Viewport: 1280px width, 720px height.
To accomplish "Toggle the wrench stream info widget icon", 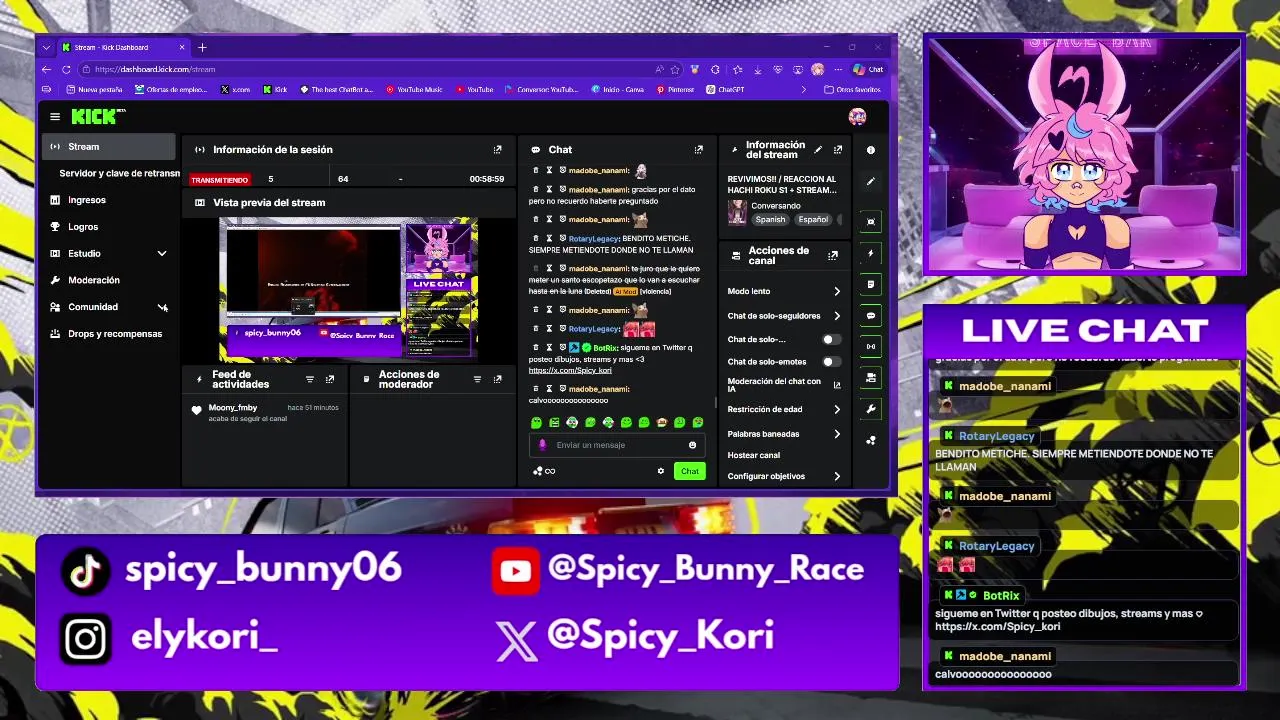I will 871,409.
